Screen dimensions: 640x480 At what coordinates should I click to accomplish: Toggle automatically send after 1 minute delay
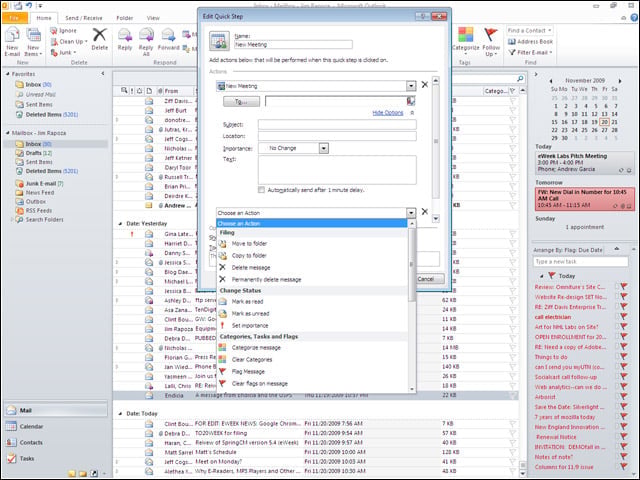click(261, 190)
